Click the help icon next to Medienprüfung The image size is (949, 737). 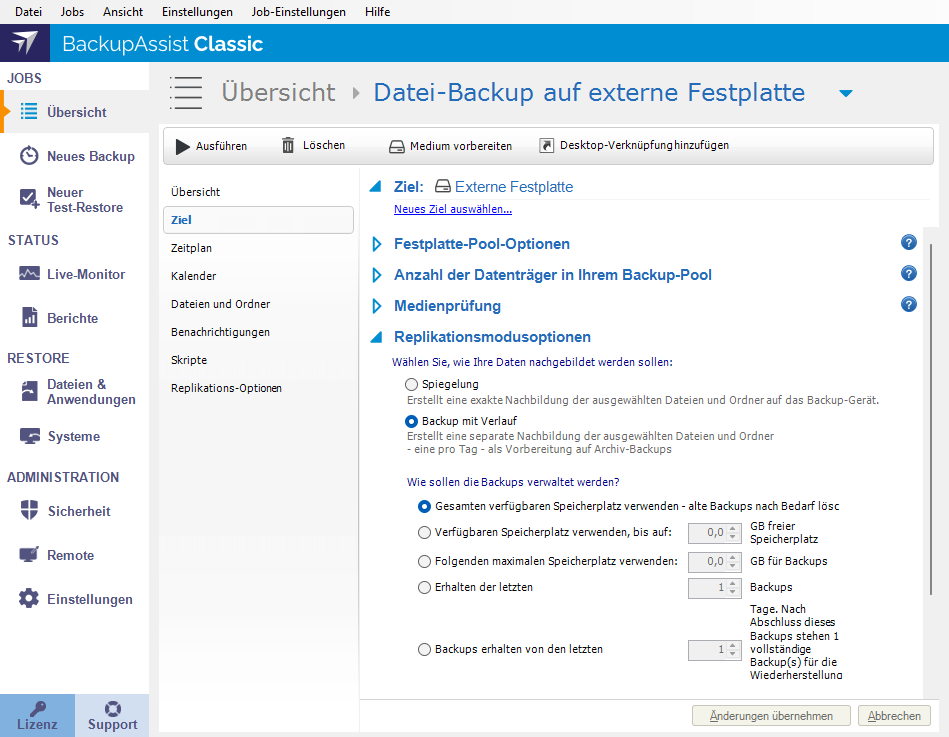pyautogui.click(x=908, y=305)
